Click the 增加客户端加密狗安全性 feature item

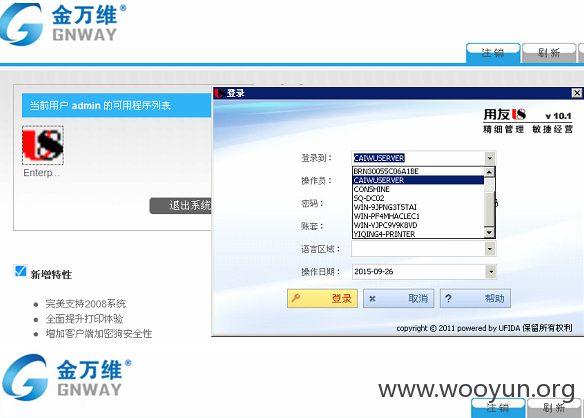click(99, 334)
